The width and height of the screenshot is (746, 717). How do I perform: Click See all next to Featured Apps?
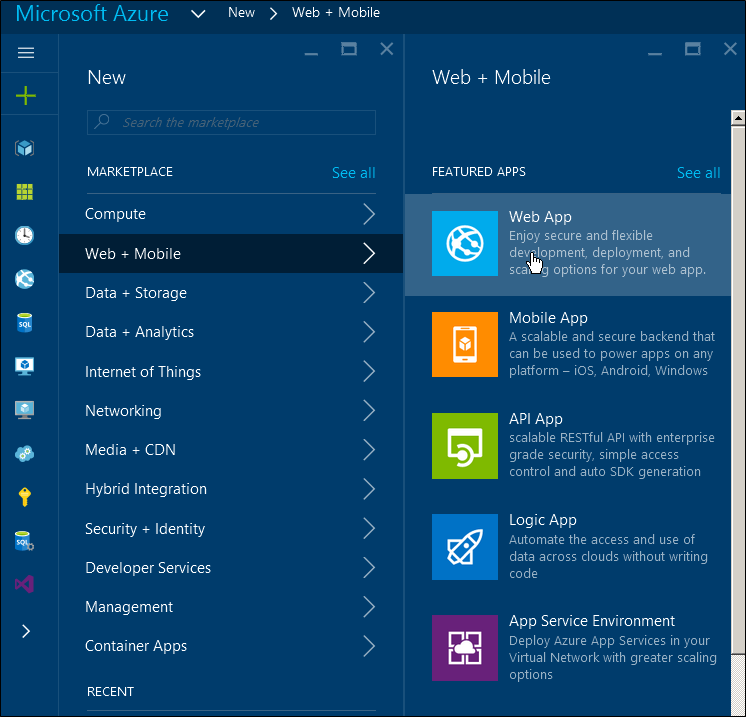click(x=698, y=173)
